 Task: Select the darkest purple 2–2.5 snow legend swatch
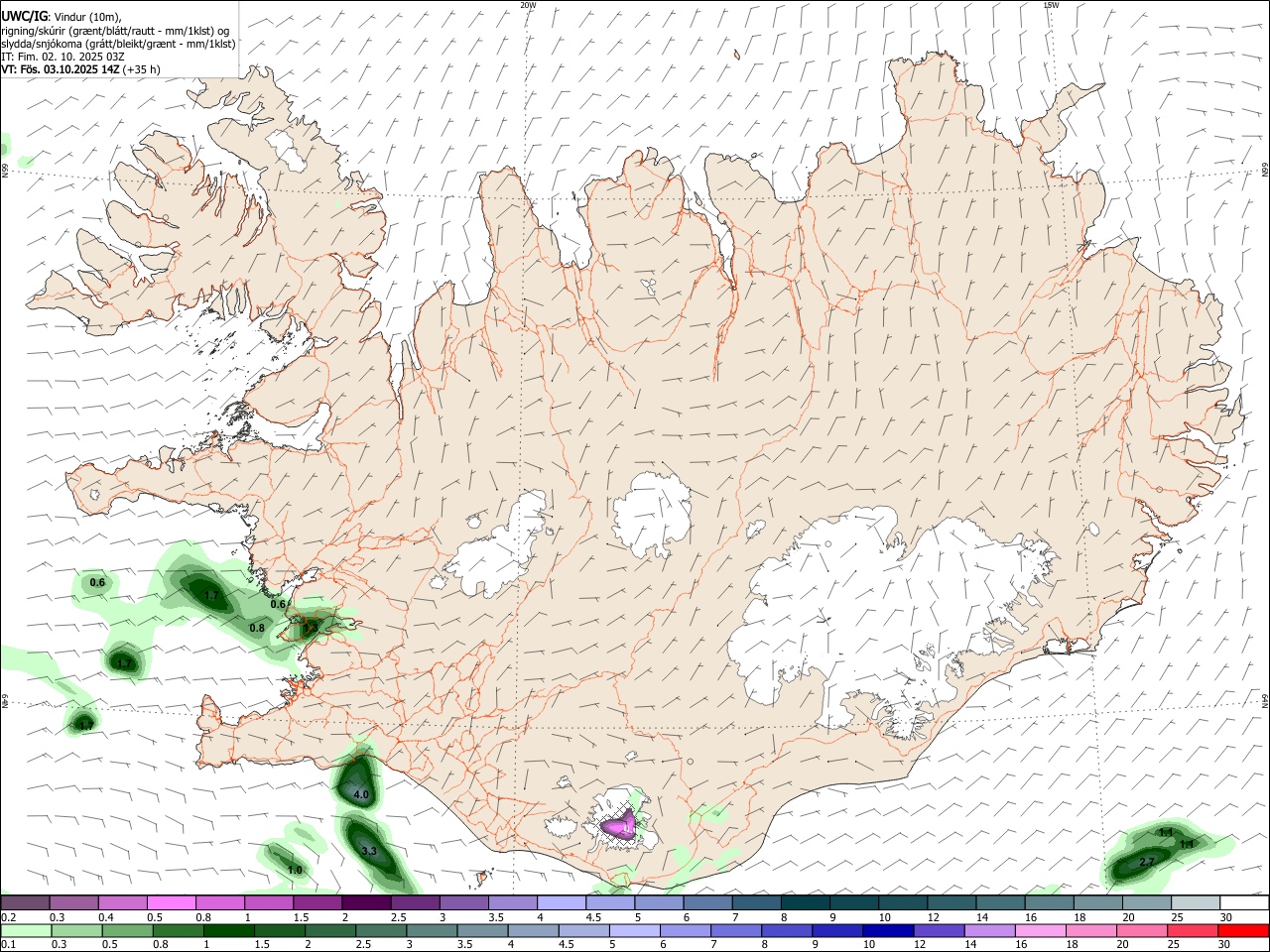[x=366, y=902]
